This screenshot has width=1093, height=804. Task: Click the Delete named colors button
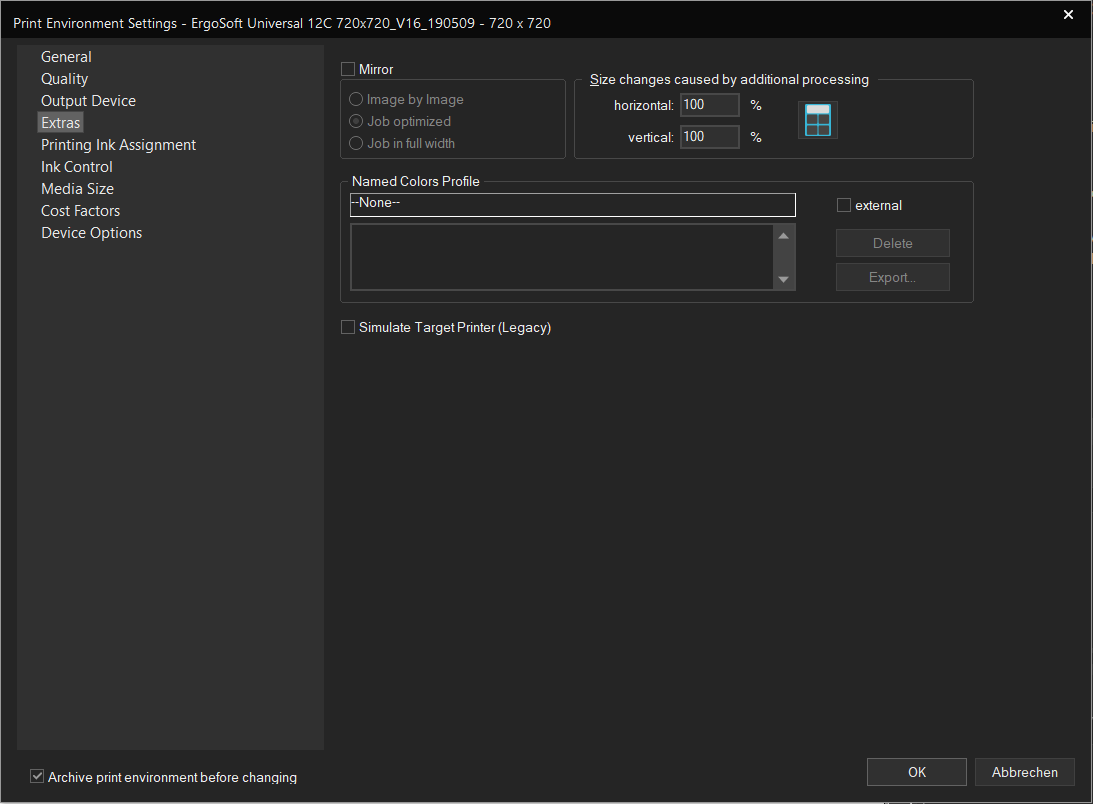[893, 243]
